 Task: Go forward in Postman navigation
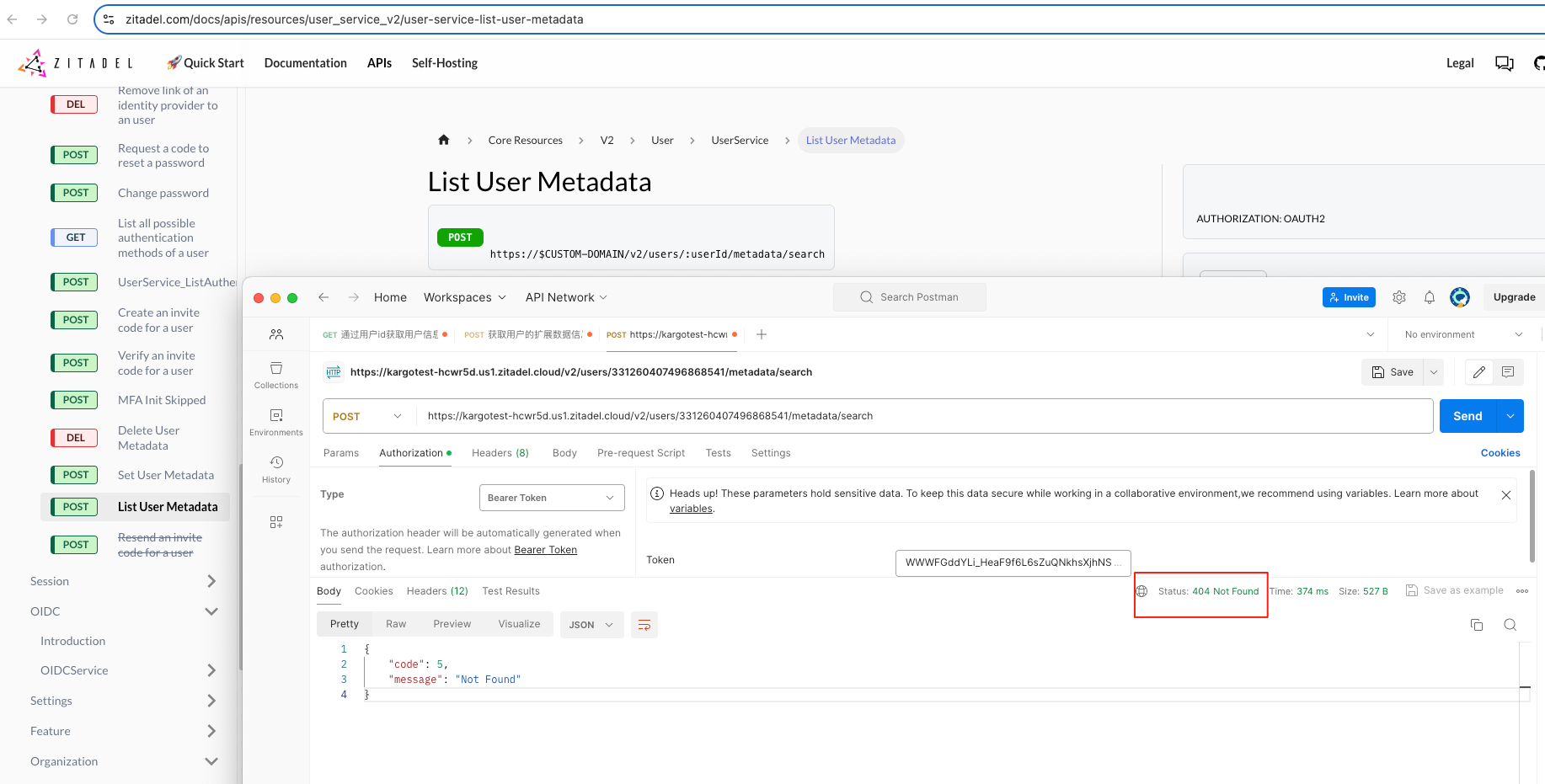pyautogui.click(x=354, y=297)
